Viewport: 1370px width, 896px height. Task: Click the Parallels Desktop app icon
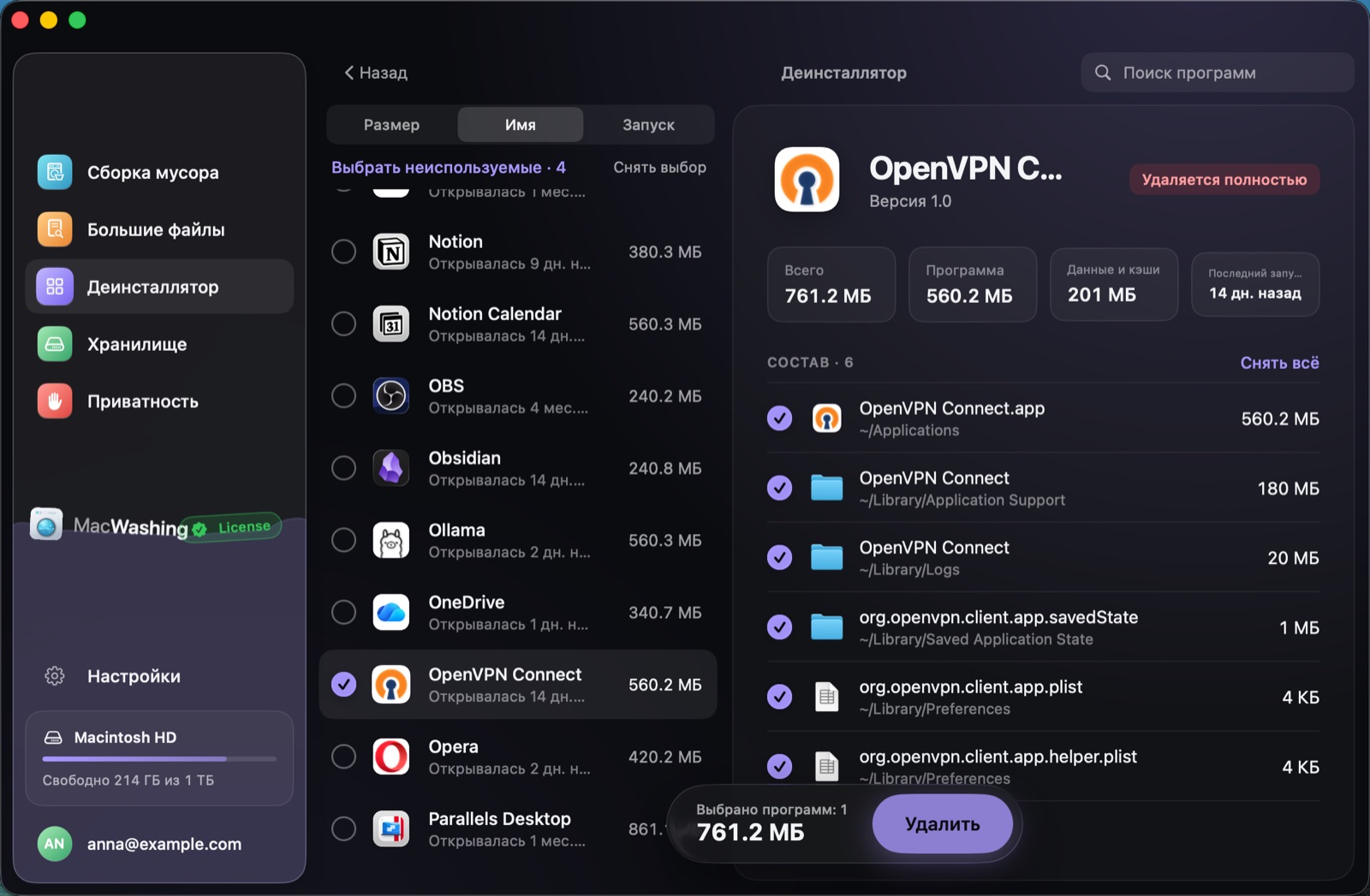tap(391, 828)
